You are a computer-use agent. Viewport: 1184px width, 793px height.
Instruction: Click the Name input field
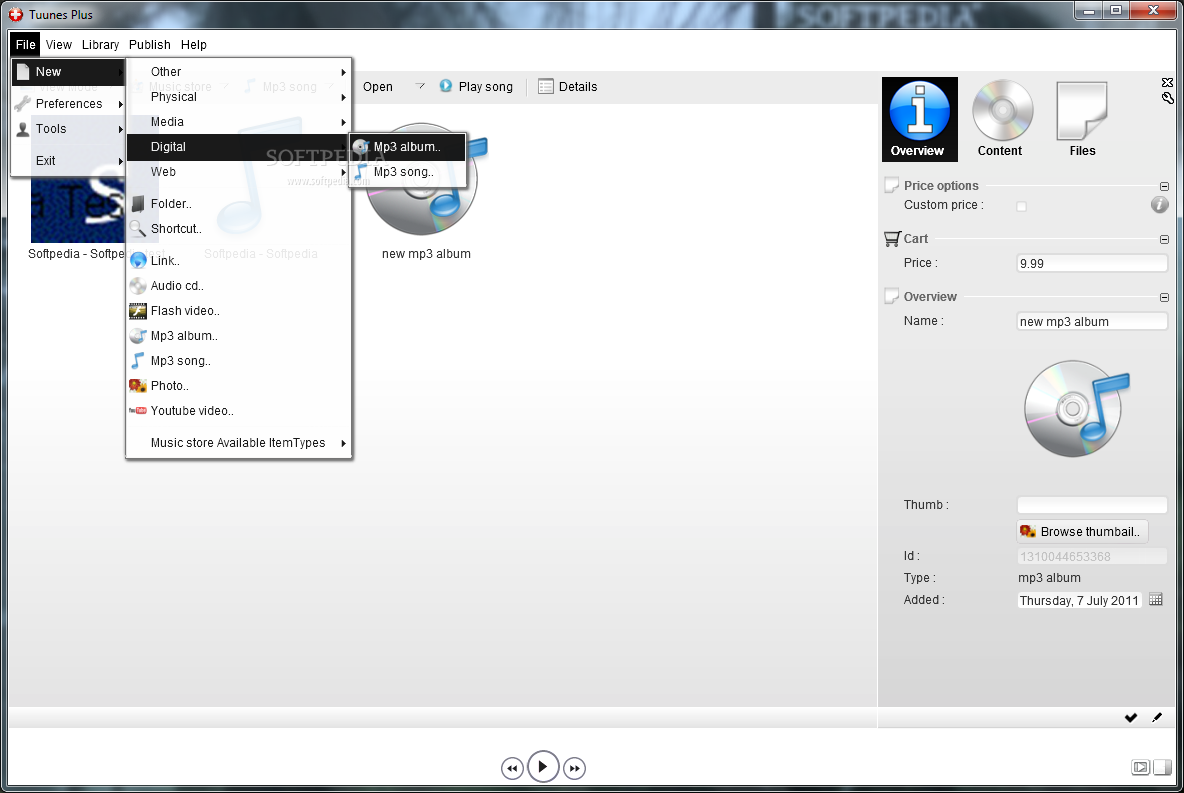(x=1092, y=321)
